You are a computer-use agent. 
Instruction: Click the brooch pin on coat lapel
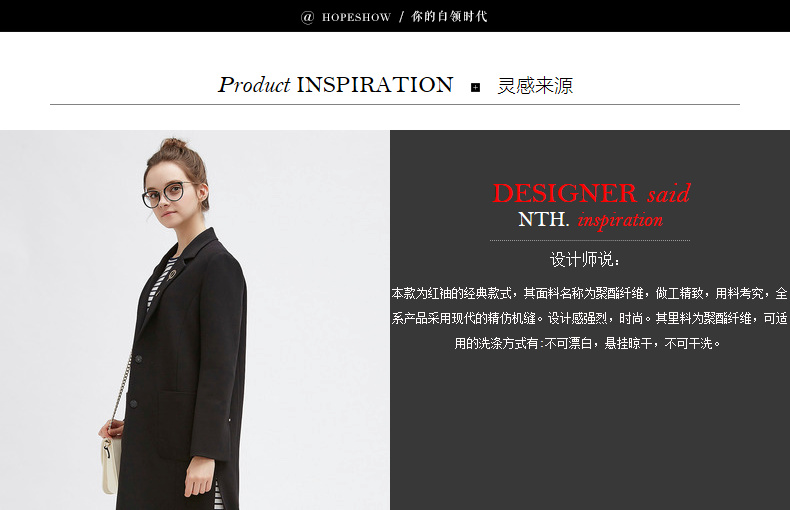tap(173, 275)
